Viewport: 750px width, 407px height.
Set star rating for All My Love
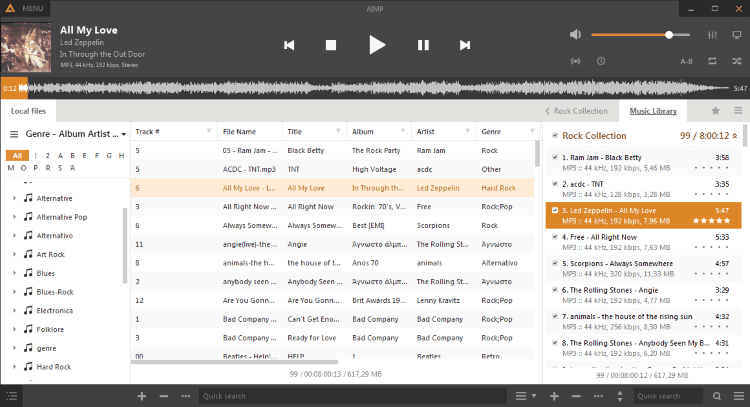[x=711, y=220]
